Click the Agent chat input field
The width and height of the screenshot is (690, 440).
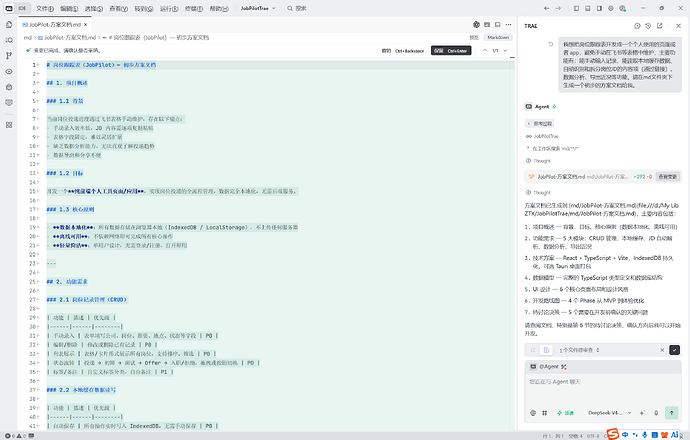click(x=603, y=389)
